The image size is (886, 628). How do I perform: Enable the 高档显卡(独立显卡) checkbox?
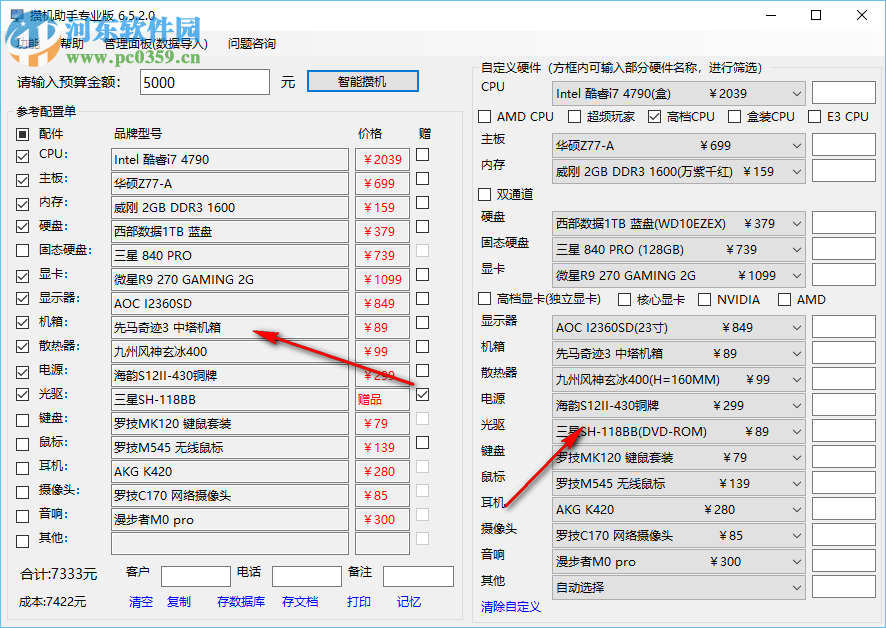(485, 299)
